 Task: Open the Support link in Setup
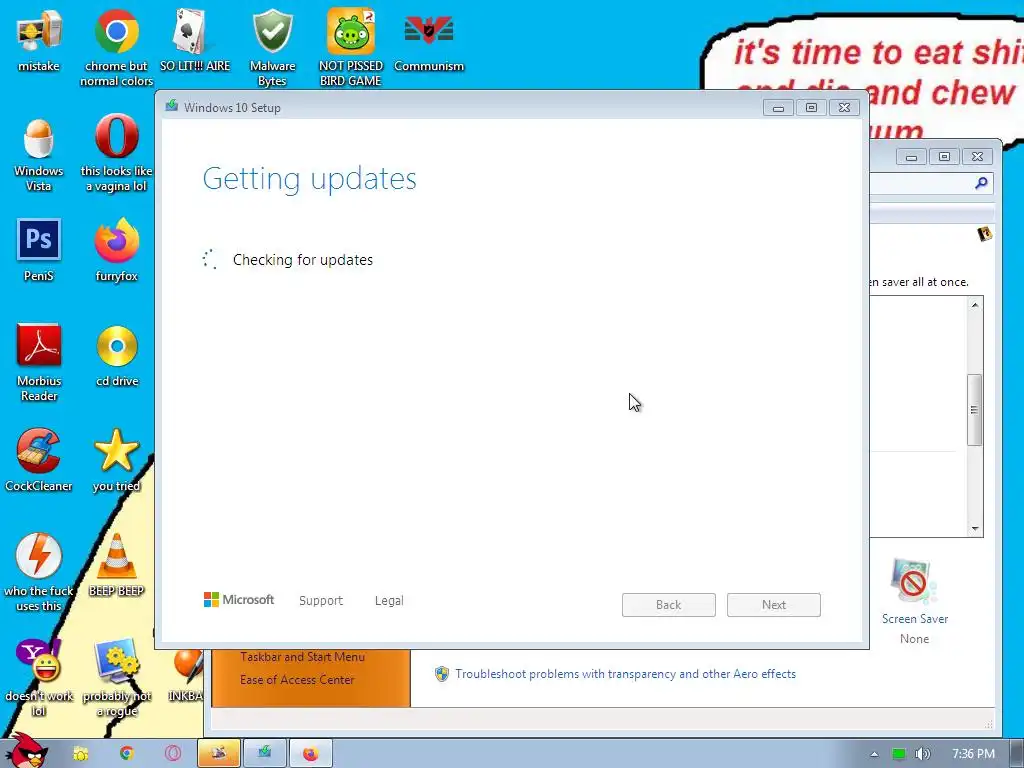click(x=321, y=600)
